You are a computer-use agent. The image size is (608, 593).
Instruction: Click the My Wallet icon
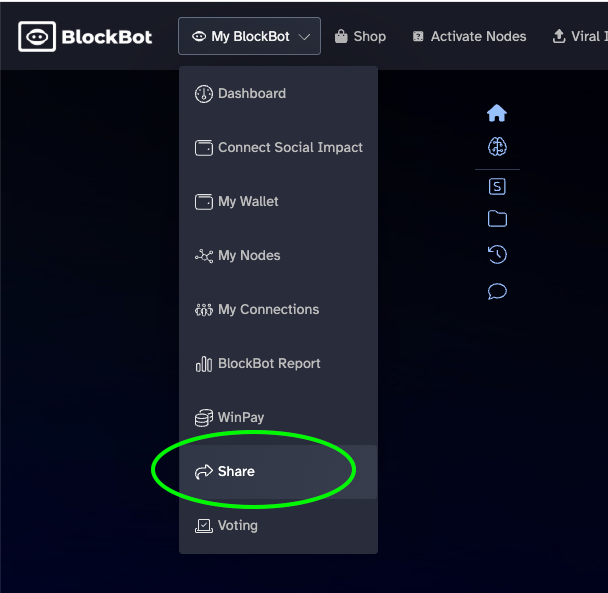pos(204,202)
